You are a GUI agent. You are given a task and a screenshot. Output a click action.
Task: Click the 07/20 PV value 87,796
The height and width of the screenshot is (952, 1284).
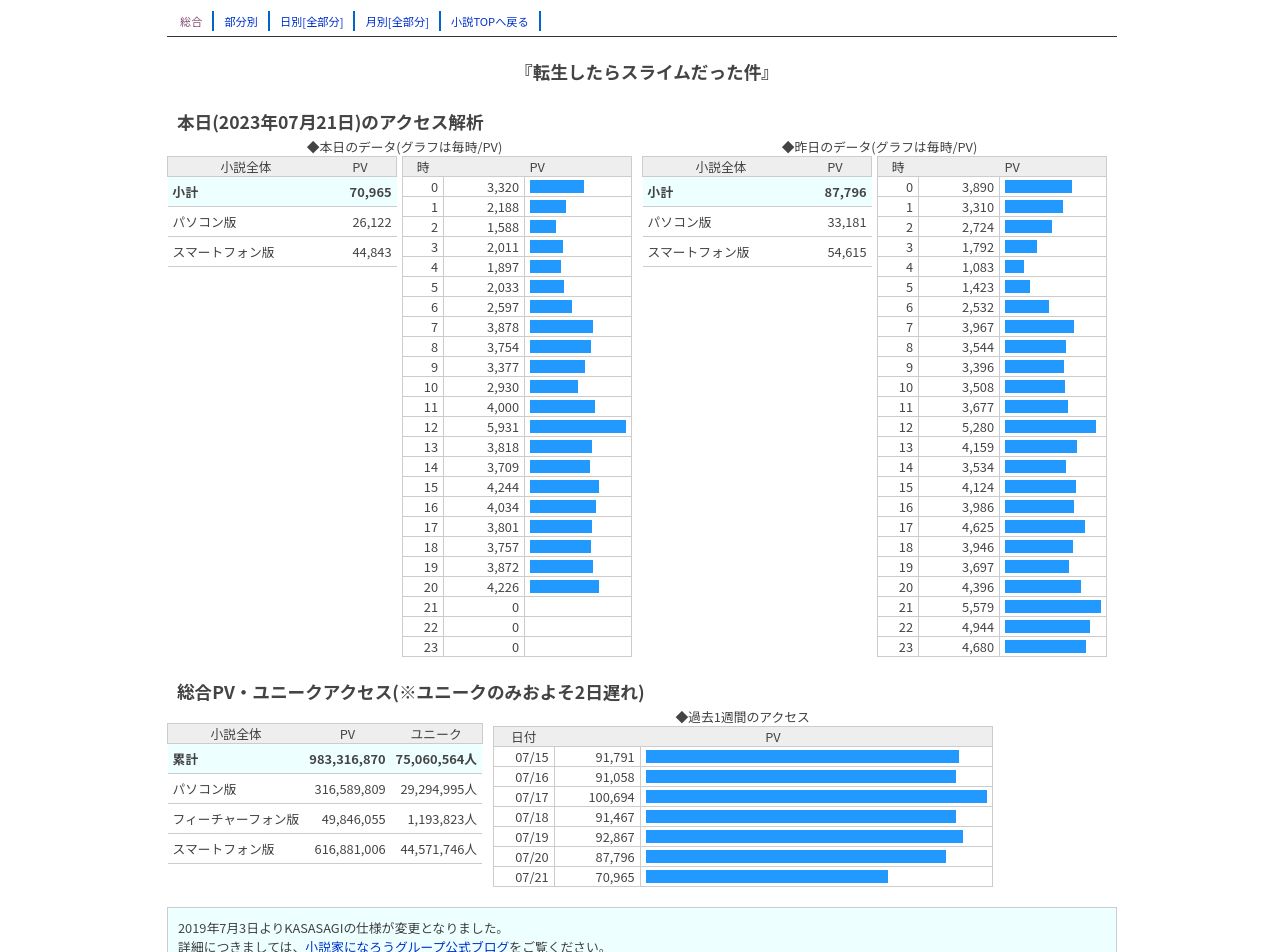pyautogui.click(x=615, y=857)
